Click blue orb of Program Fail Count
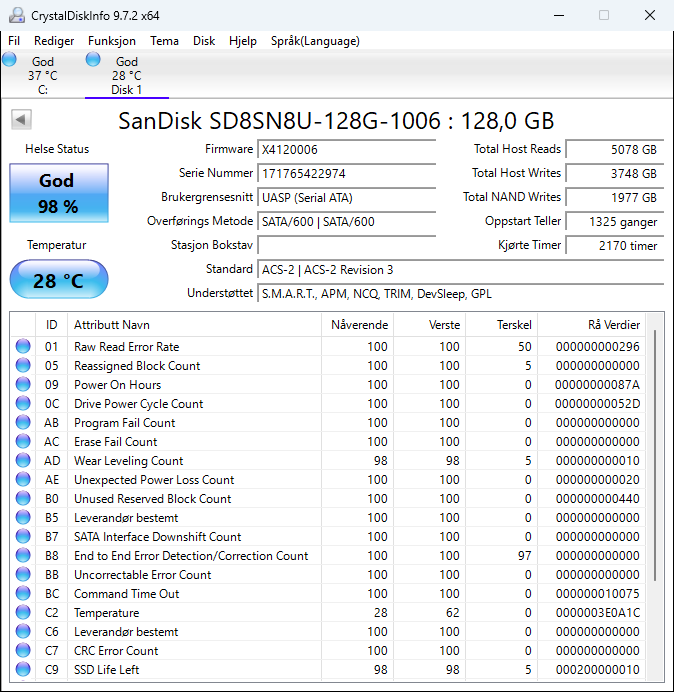The image size is (674, 692). [23, 422]
